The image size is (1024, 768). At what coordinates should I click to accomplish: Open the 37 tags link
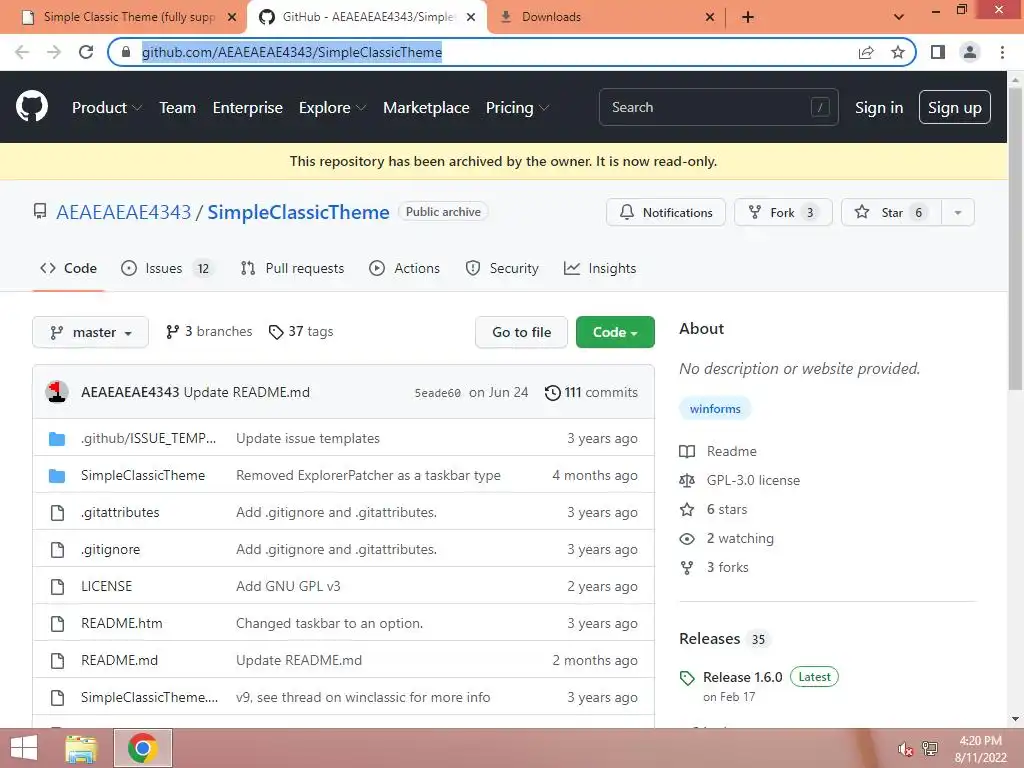[301, 332]
